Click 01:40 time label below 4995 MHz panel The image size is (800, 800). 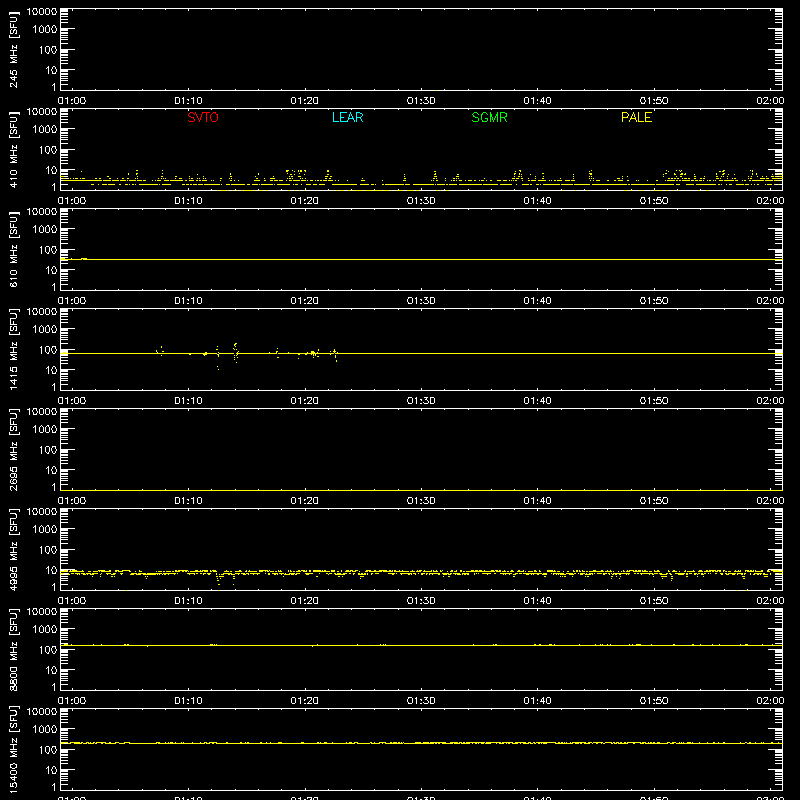pyautogui.click(x=537, y=601)
